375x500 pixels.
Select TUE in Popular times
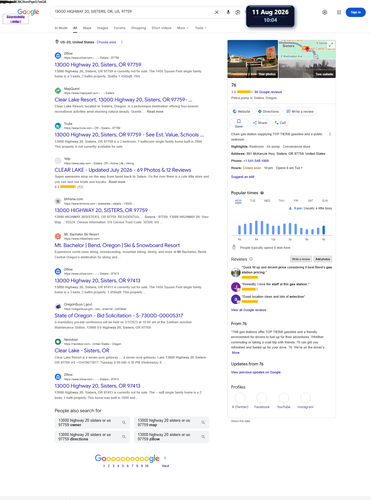(253, 201)
